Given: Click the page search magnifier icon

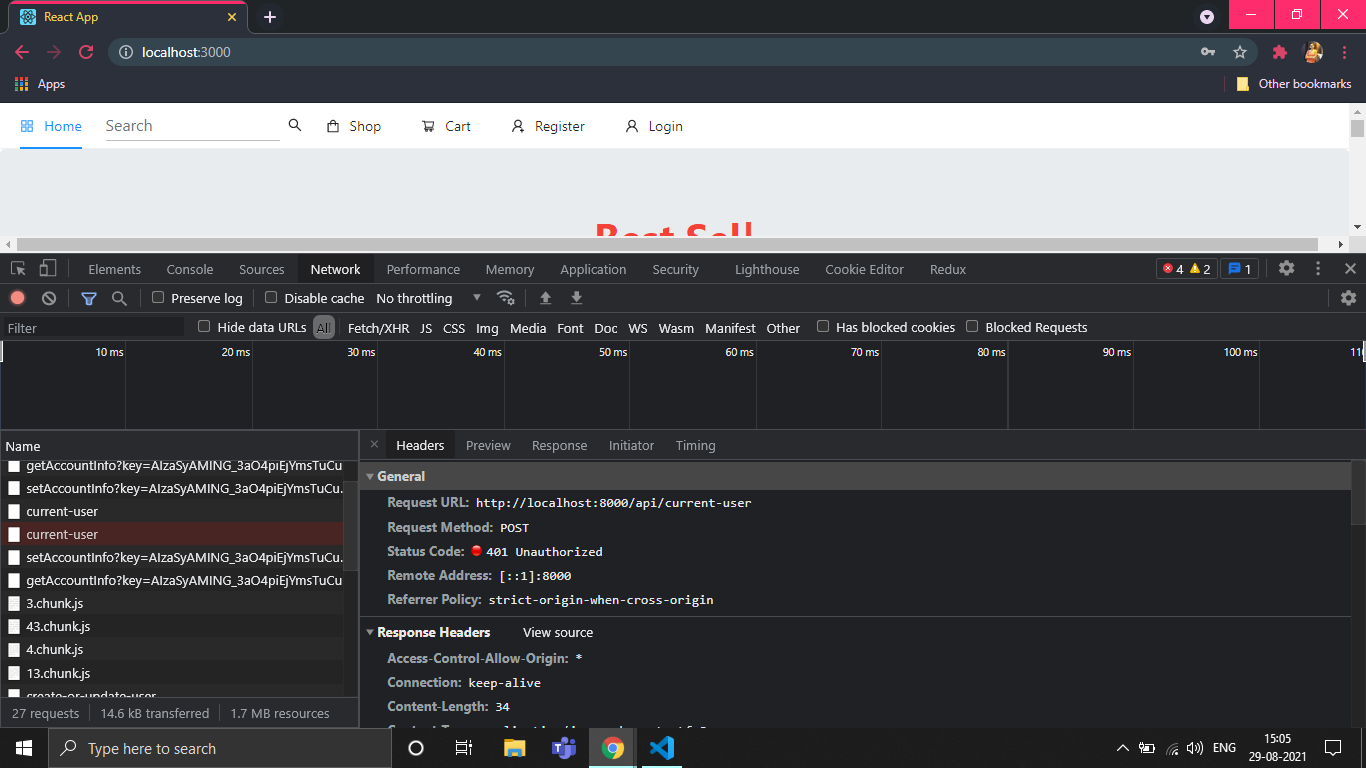Looking at the screenshot, I should click(x=295, y=125).
